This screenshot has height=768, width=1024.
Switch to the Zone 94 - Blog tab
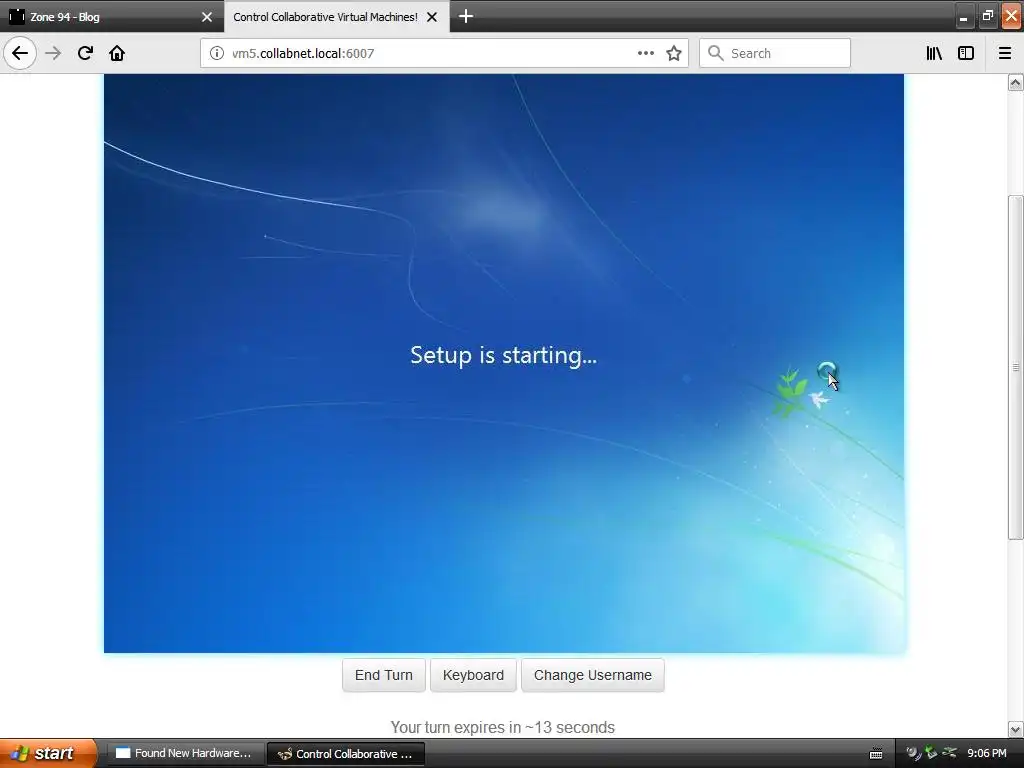point(111,17)
